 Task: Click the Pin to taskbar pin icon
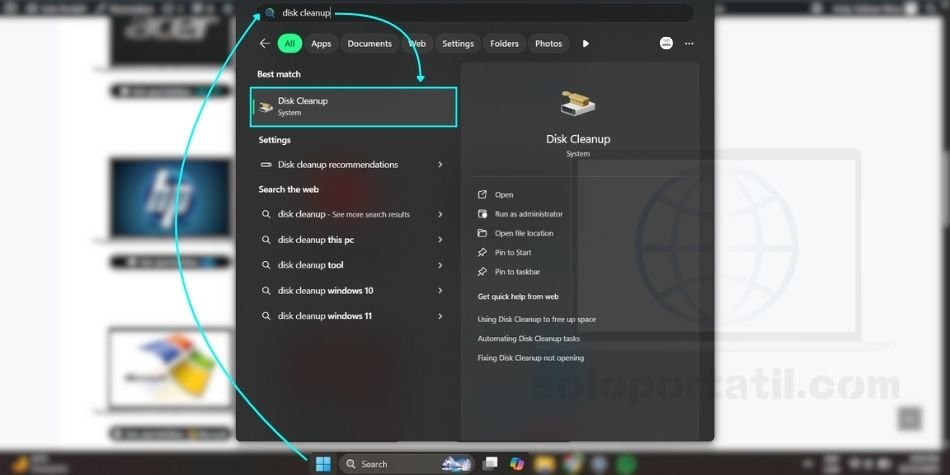tap(482, 272)
